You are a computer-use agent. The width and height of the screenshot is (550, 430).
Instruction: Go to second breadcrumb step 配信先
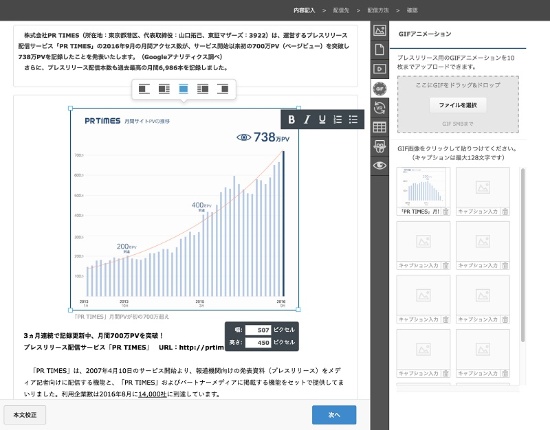341,11
